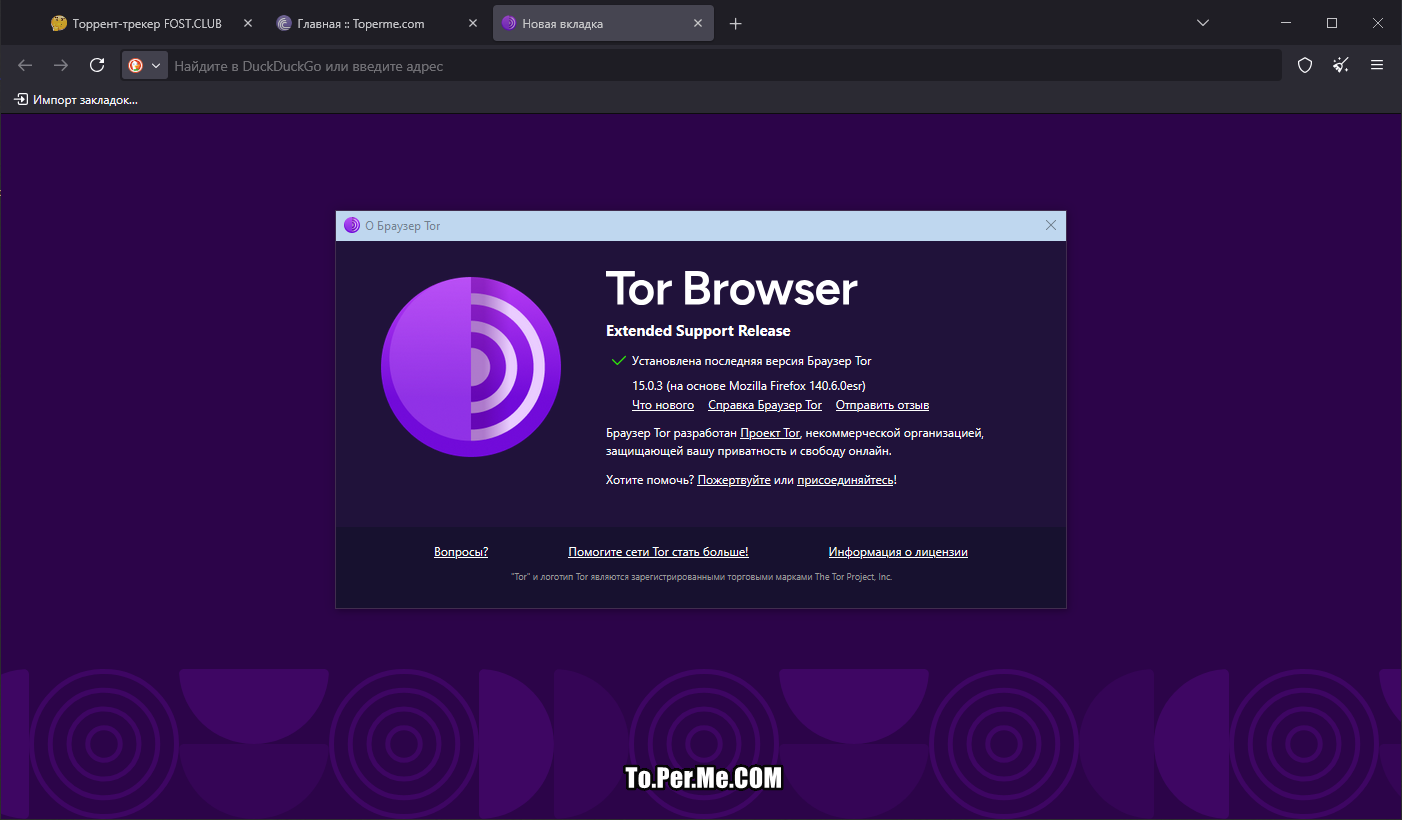Click the Tor icon in dialog title bar
The image size is (1402, 820).
[x=352, y=225]
